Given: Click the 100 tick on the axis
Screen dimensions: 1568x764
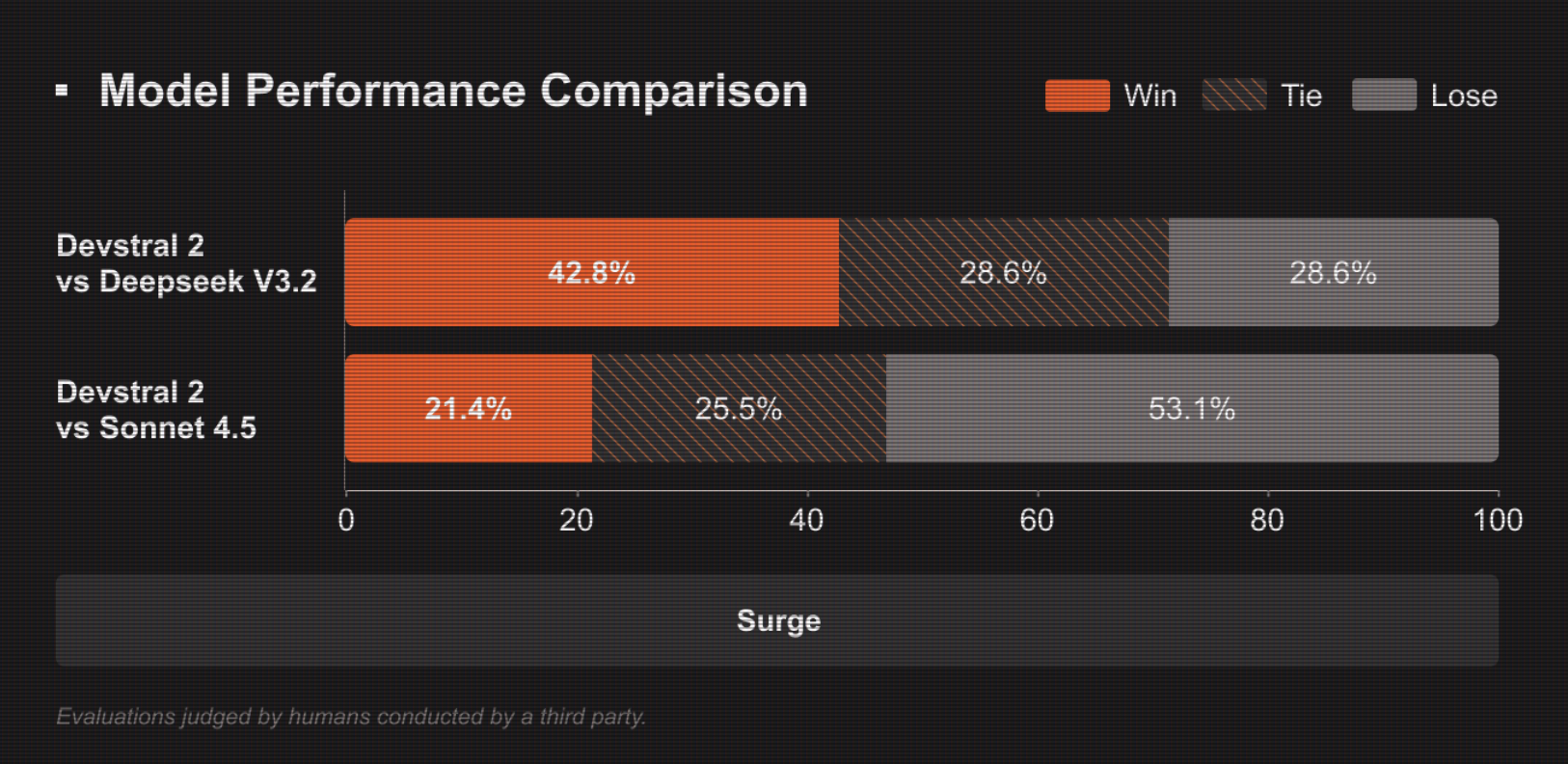Looking at the screenshot, I should (1497, 521).
